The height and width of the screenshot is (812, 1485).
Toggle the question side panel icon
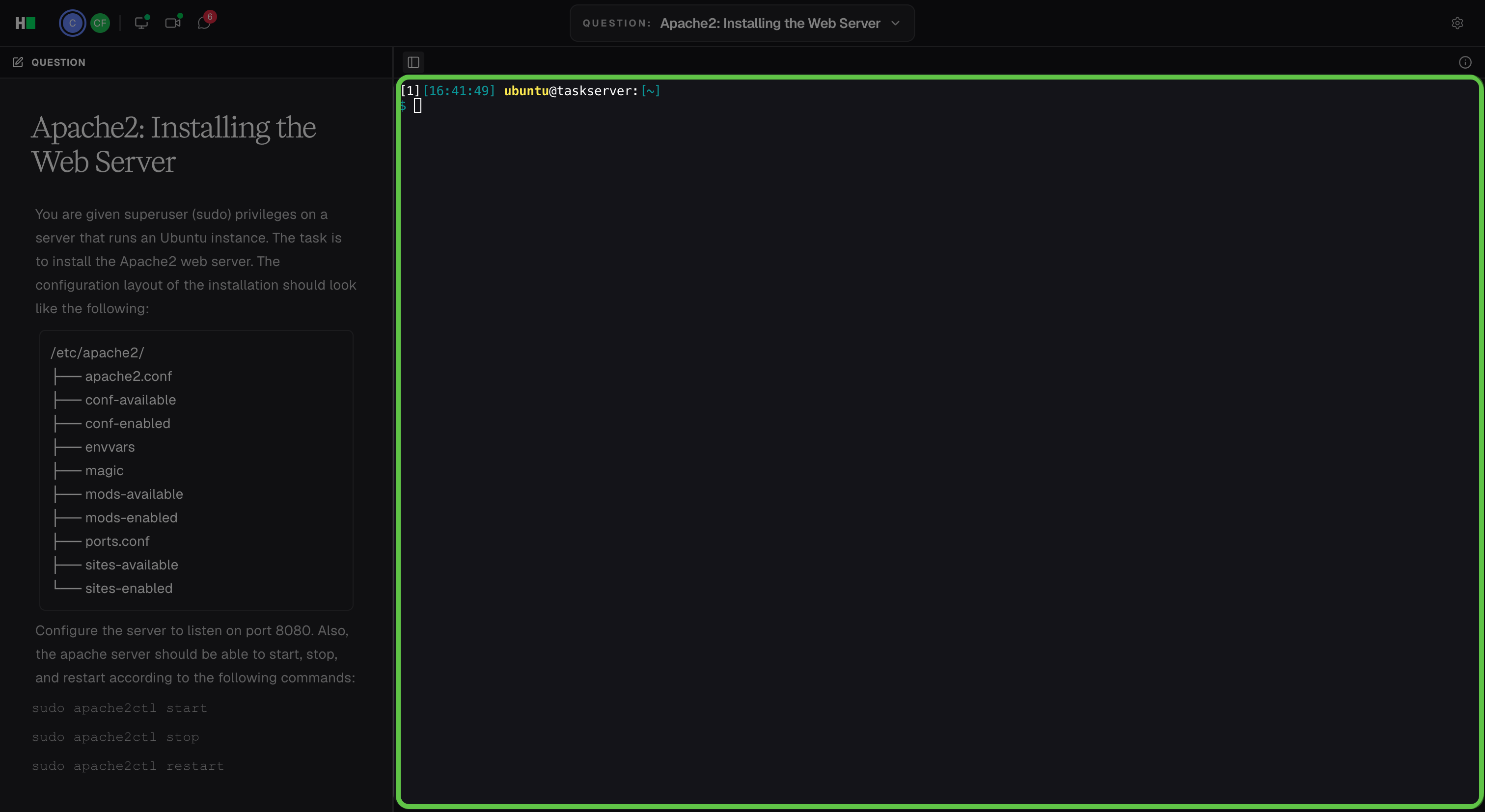tap(413, 62)
